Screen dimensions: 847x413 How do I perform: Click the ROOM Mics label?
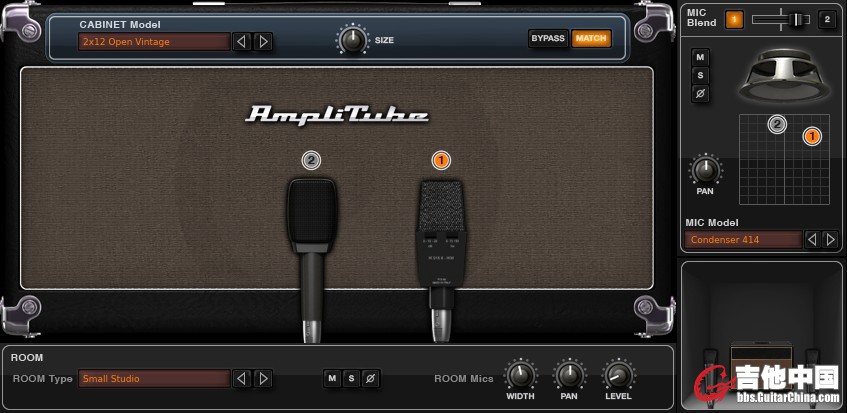tap(463, 378)
